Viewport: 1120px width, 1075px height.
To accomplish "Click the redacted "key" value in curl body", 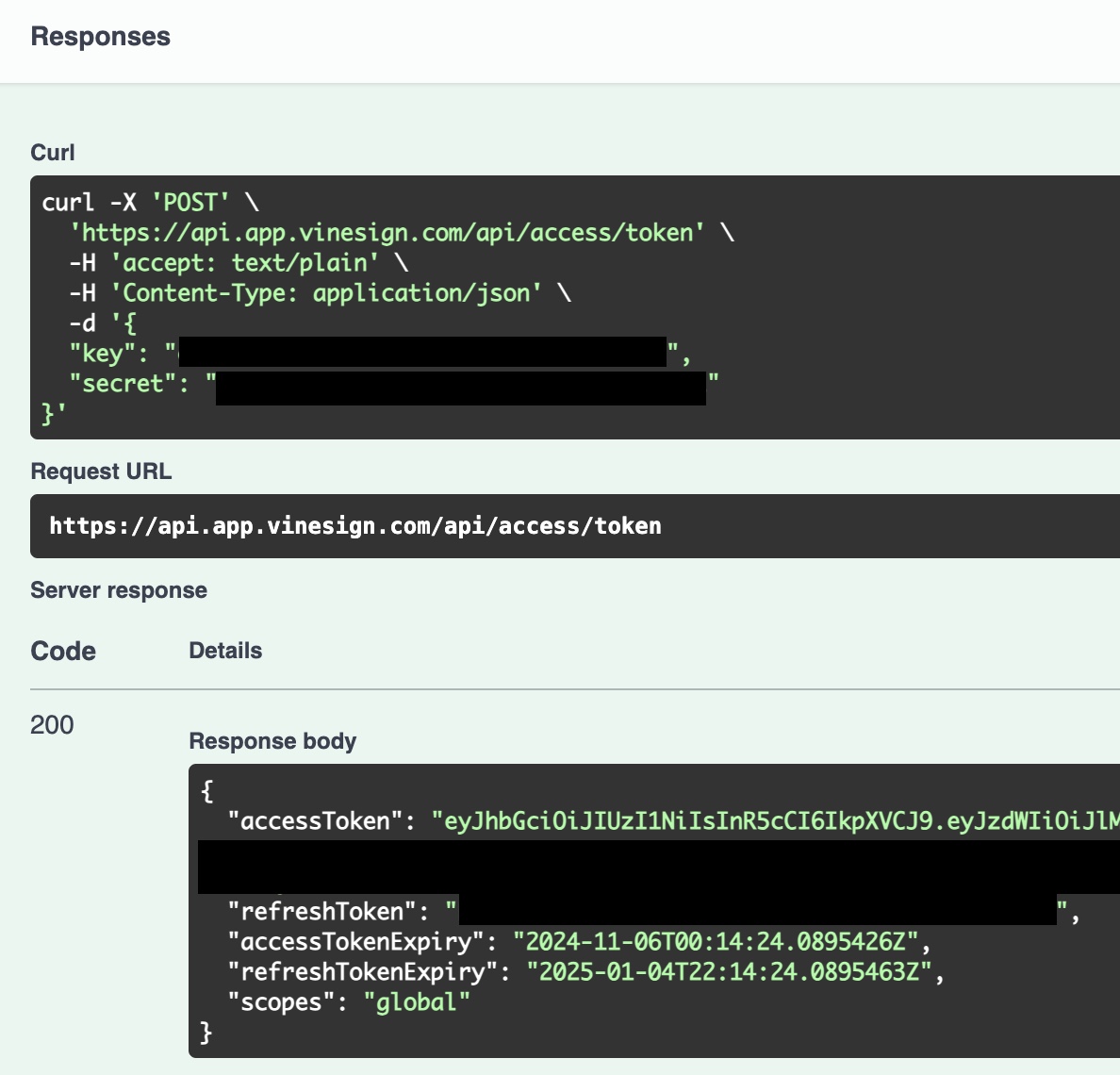I will pos(422,353).
